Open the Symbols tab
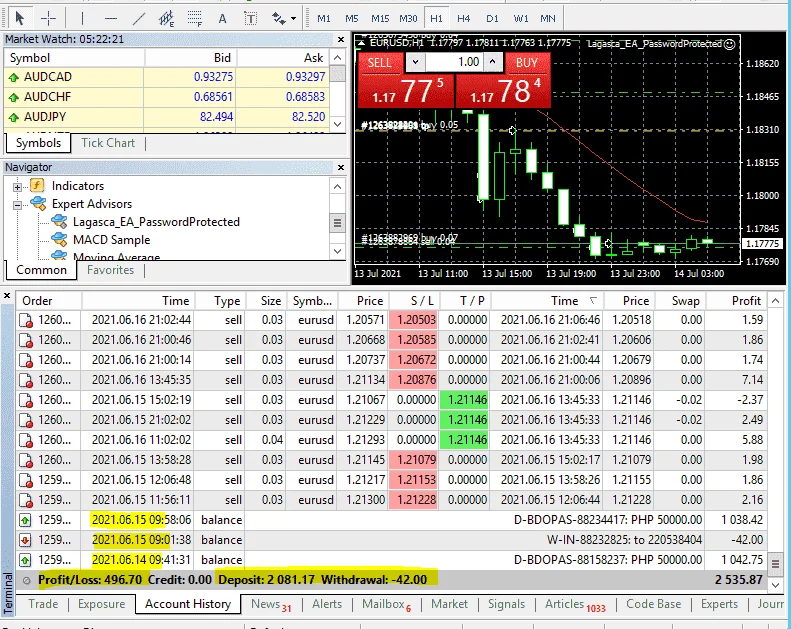The height and width of the screenshot is (629, 791). tap(38, 143)
